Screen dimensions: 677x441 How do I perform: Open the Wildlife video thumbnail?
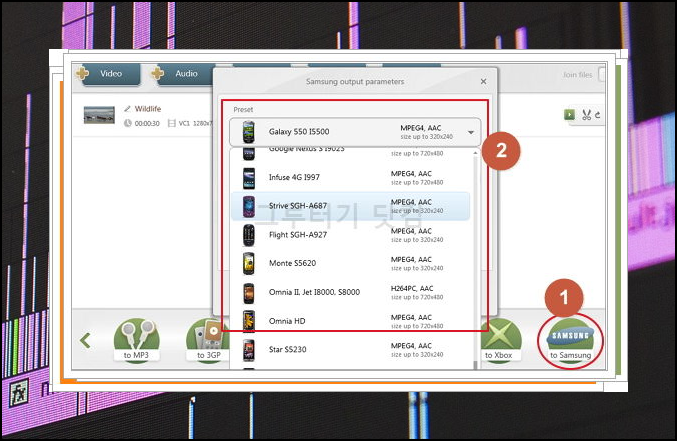tap(99, 115)
